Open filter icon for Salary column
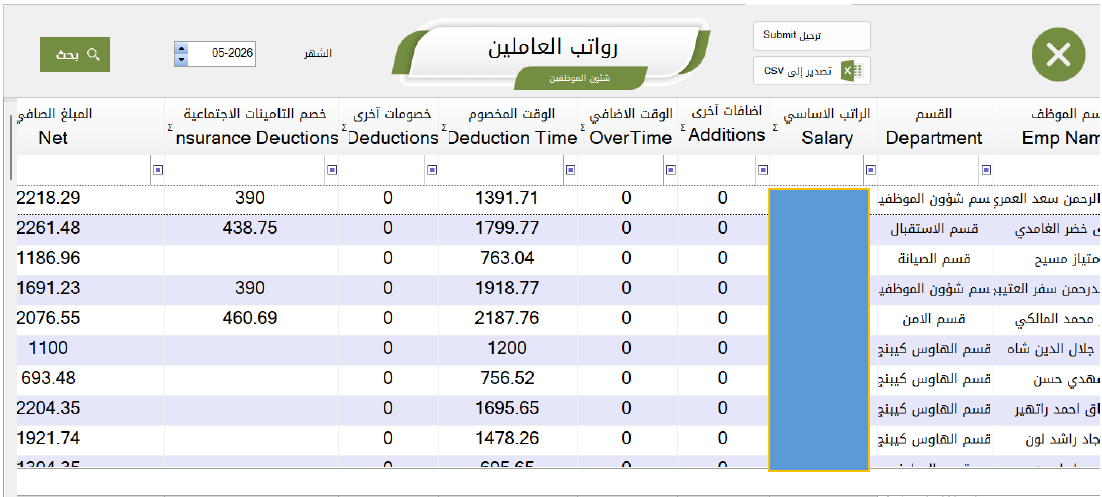This screenshot has width=1102, height=497. click(x=871, y=169)
